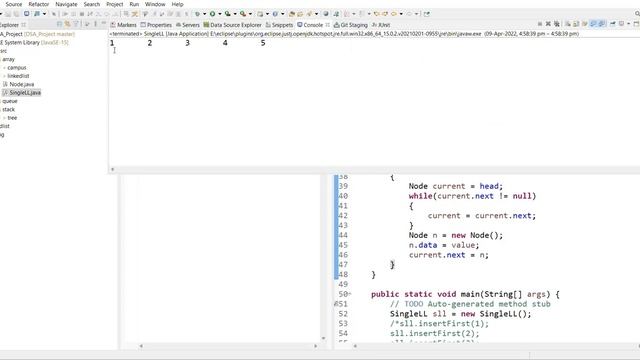Open the Back navigation history dropdown
This screenshot has width=640, height=360.
coord(401,14)
